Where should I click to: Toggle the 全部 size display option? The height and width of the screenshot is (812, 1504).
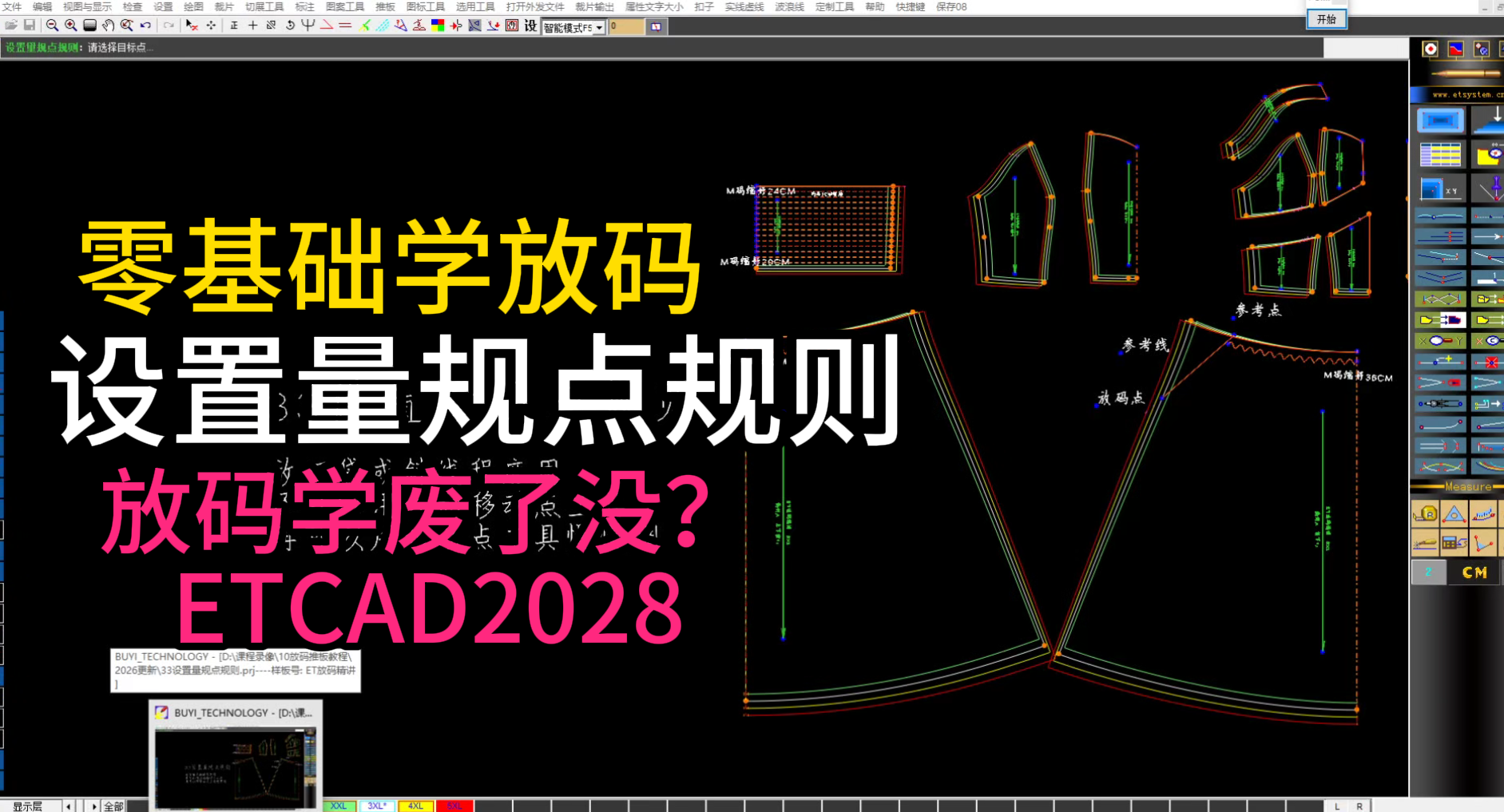(x=114, y=806)
